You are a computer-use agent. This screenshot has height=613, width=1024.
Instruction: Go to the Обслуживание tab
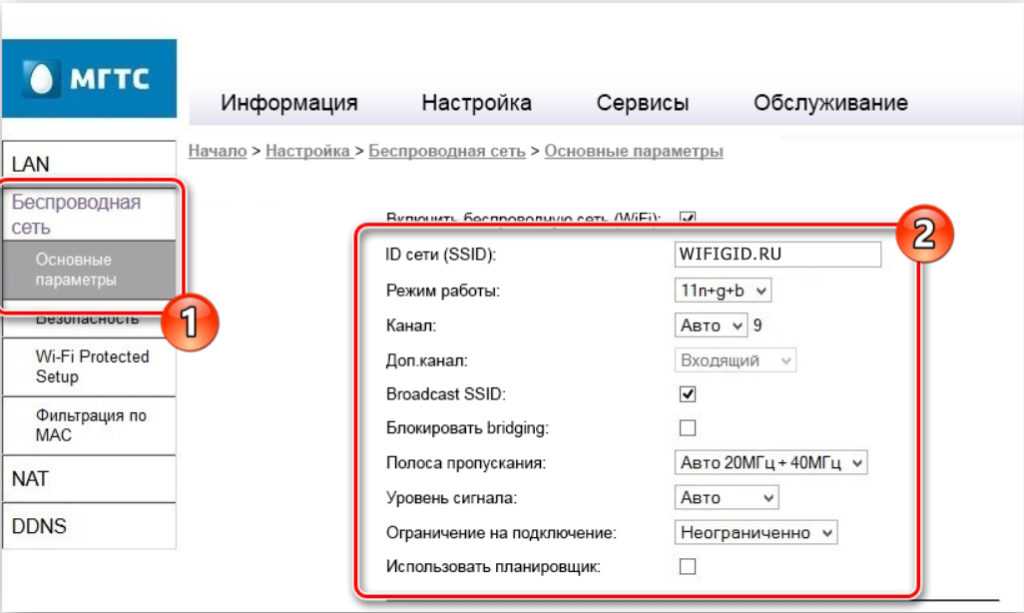(830, 103)
